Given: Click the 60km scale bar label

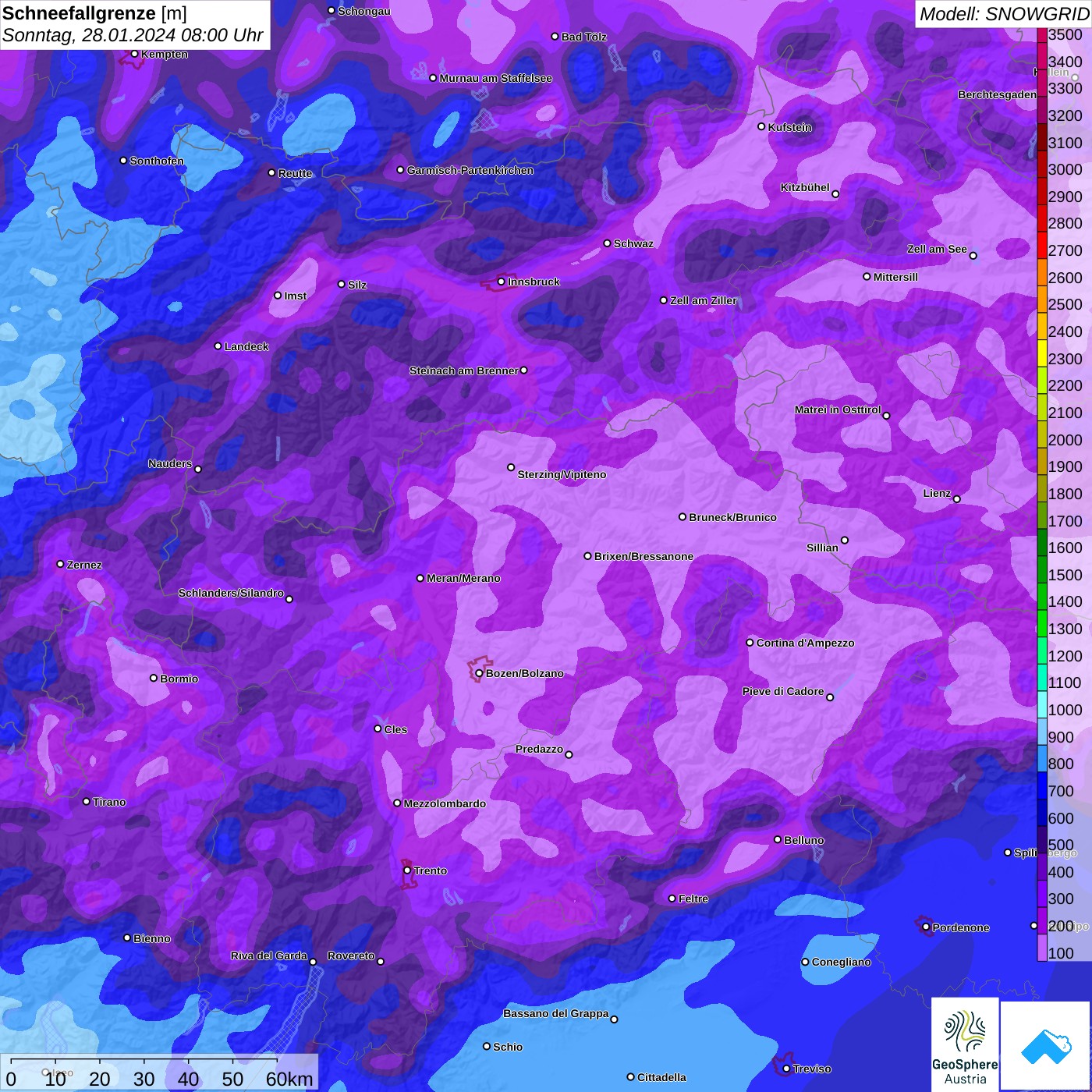Looking at the screenshot, I should [289, 1079].
